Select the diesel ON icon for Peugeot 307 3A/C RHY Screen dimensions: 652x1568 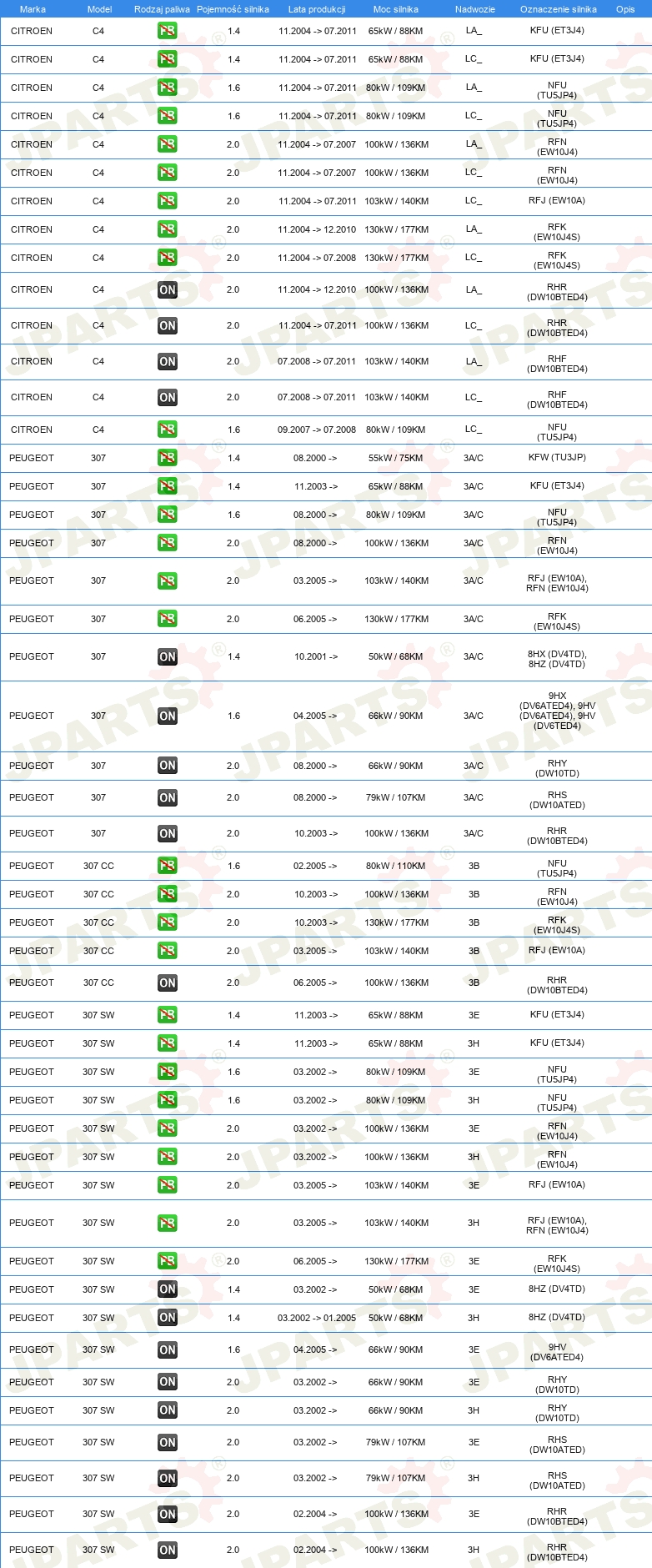[167, 766]
